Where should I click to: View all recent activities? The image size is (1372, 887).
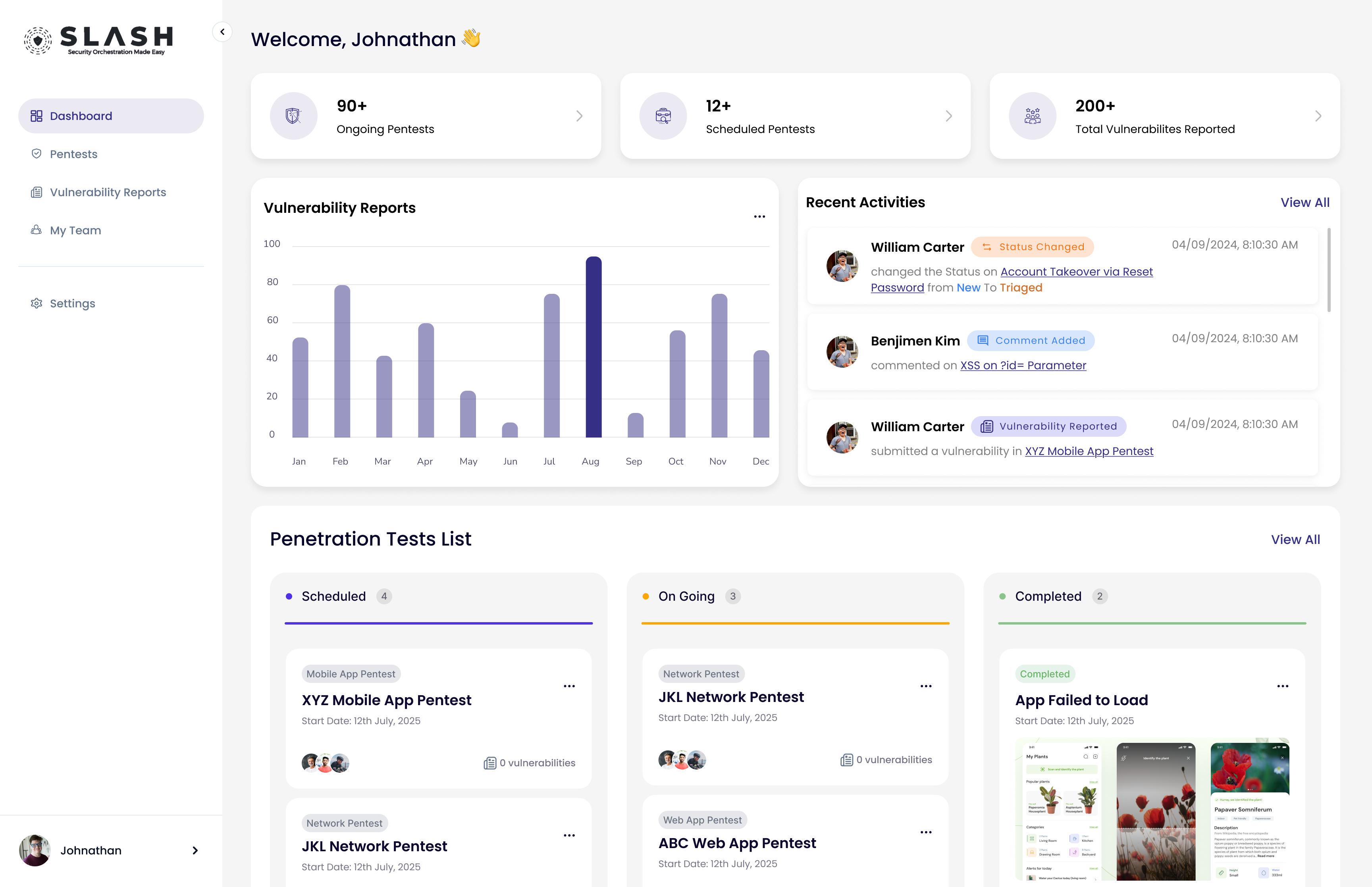coord(1305,202)
